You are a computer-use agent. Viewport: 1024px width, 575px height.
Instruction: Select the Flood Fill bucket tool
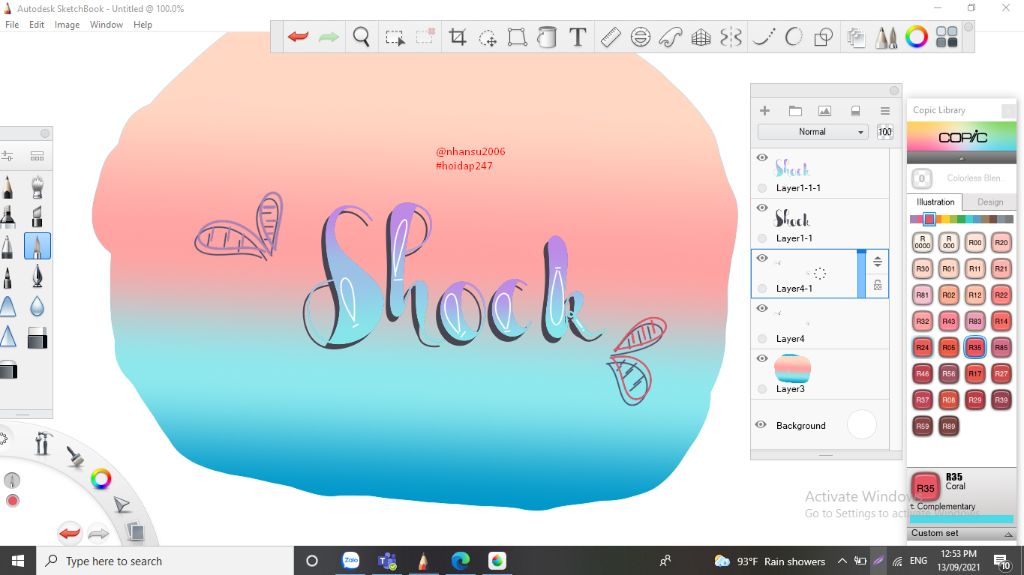pos(547,37)
